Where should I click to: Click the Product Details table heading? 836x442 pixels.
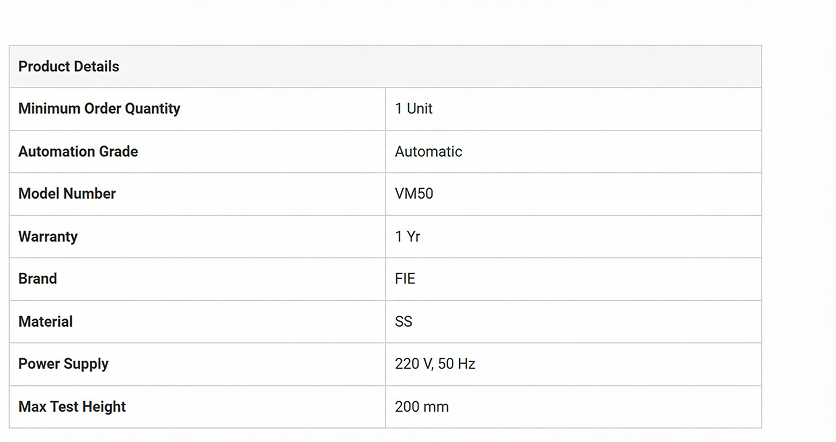(68, 66)
